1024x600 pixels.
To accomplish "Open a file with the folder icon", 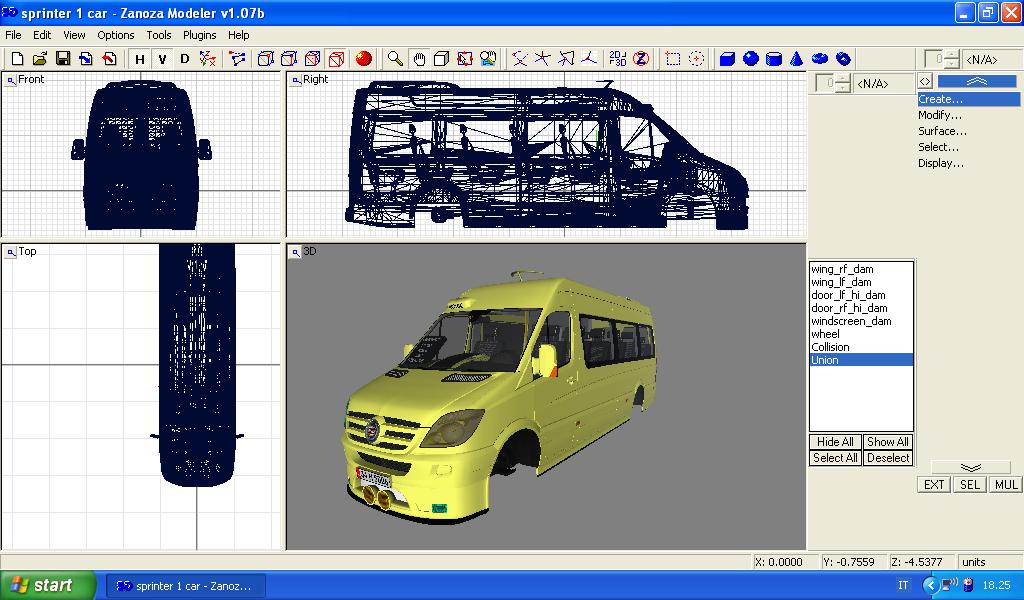I will 40,59.
